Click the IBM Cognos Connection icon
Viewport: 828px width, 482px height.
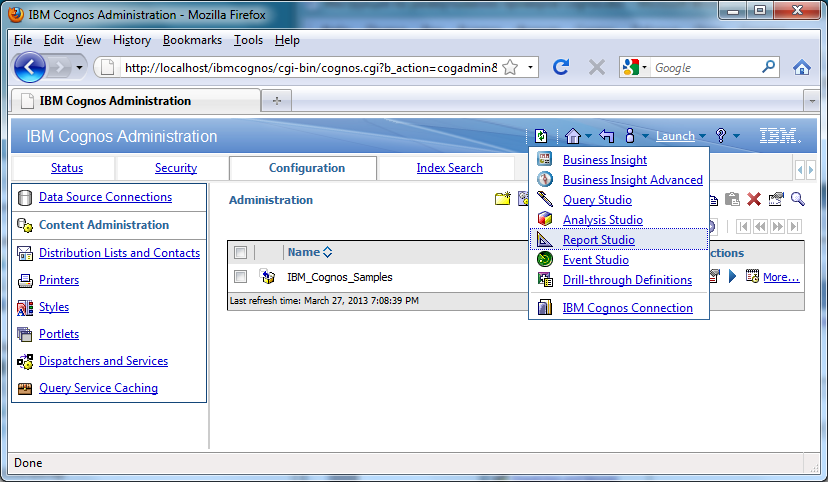544,307
